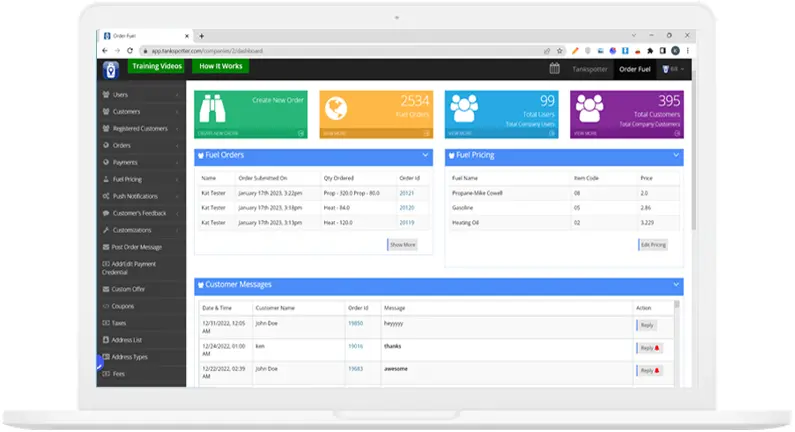Expand the Users sidebar menu

tap(141, 95)
